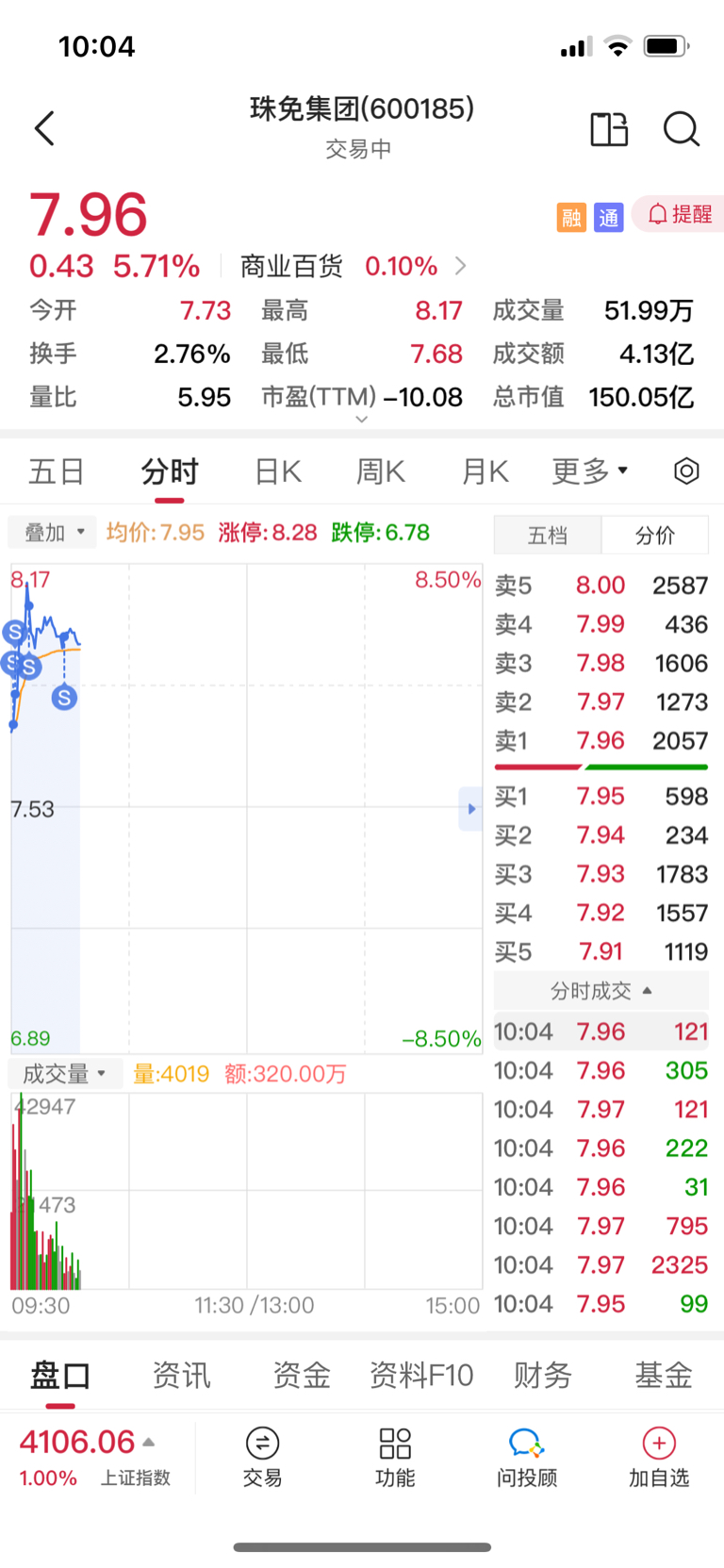Open the 资料F10 tab

point(421,1376)
